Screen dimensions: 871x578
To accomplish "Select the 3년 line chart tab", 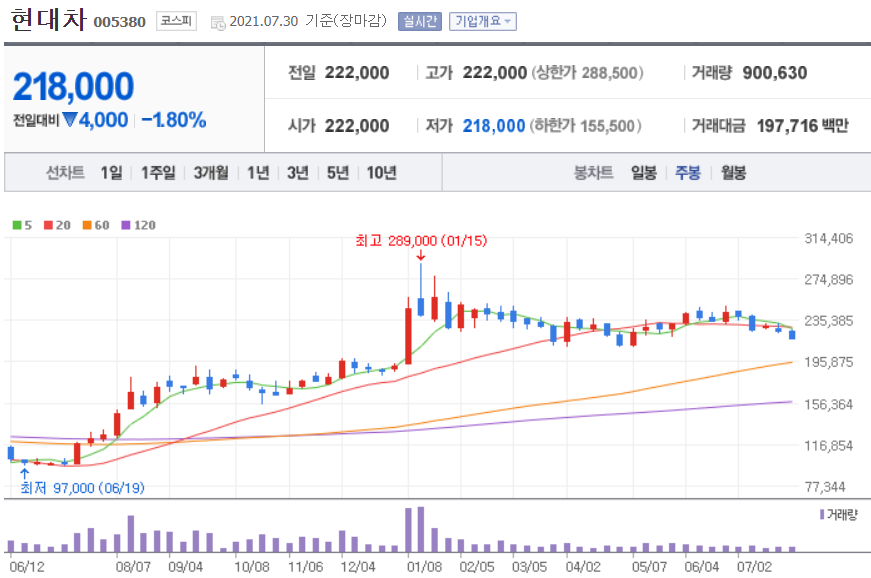I will pos(298,173).
